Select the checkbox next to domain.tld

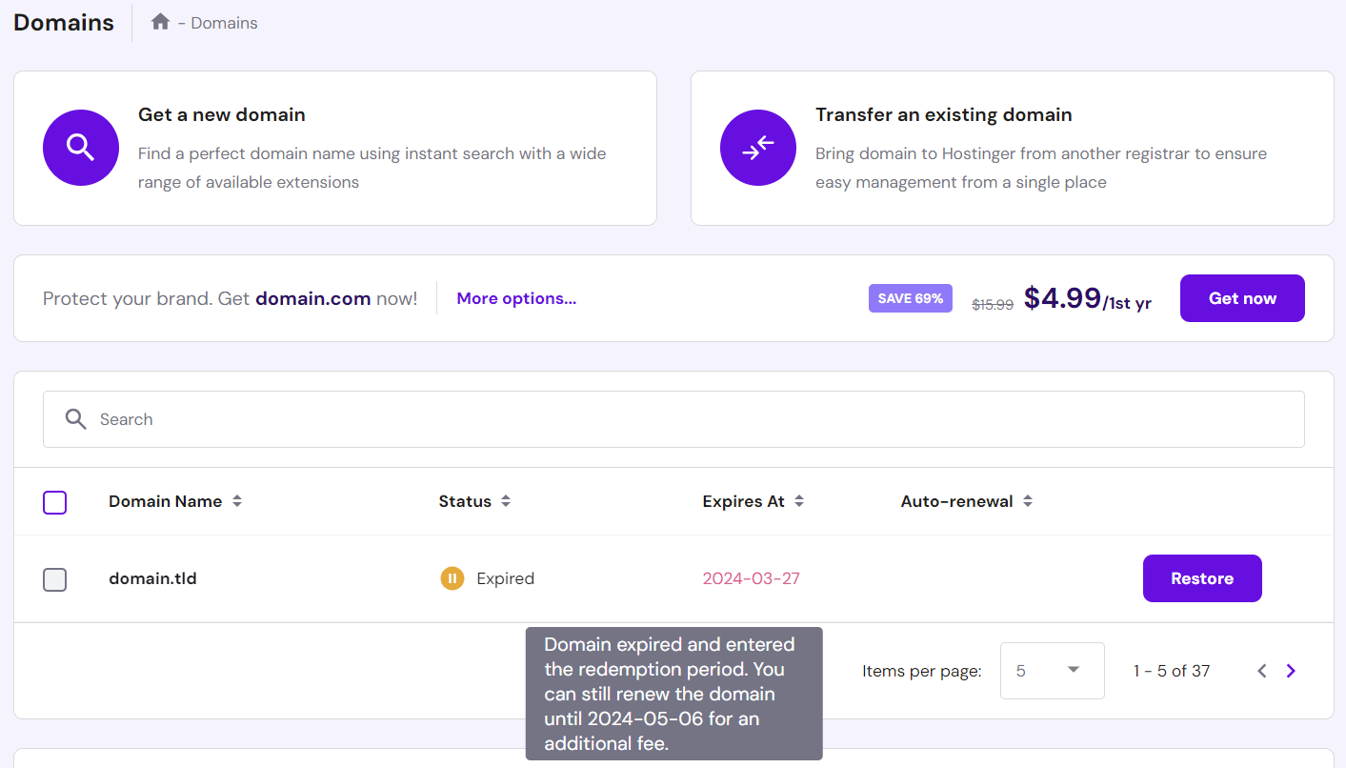point(55,578)
